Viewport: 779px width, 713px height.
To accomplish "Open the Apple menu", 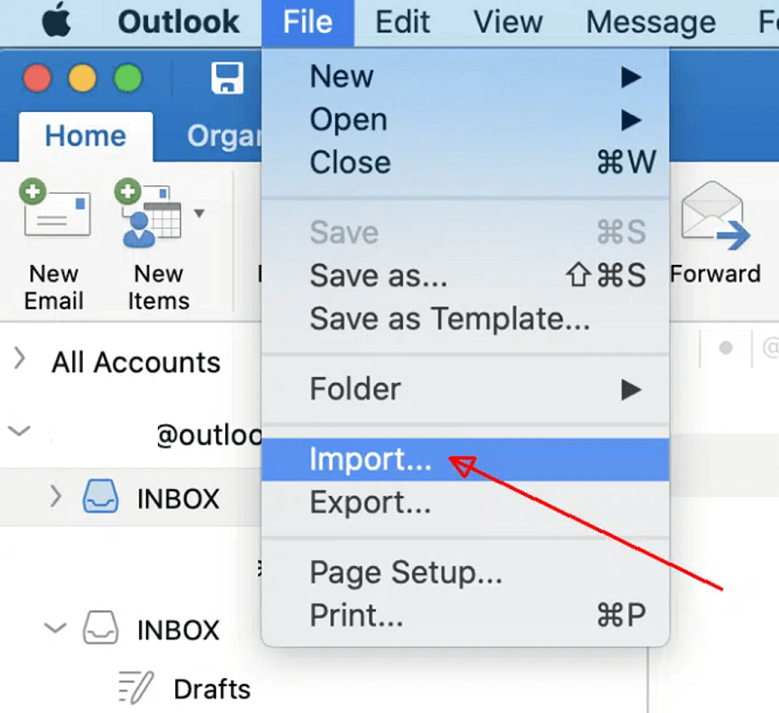I will coord(56,20).
